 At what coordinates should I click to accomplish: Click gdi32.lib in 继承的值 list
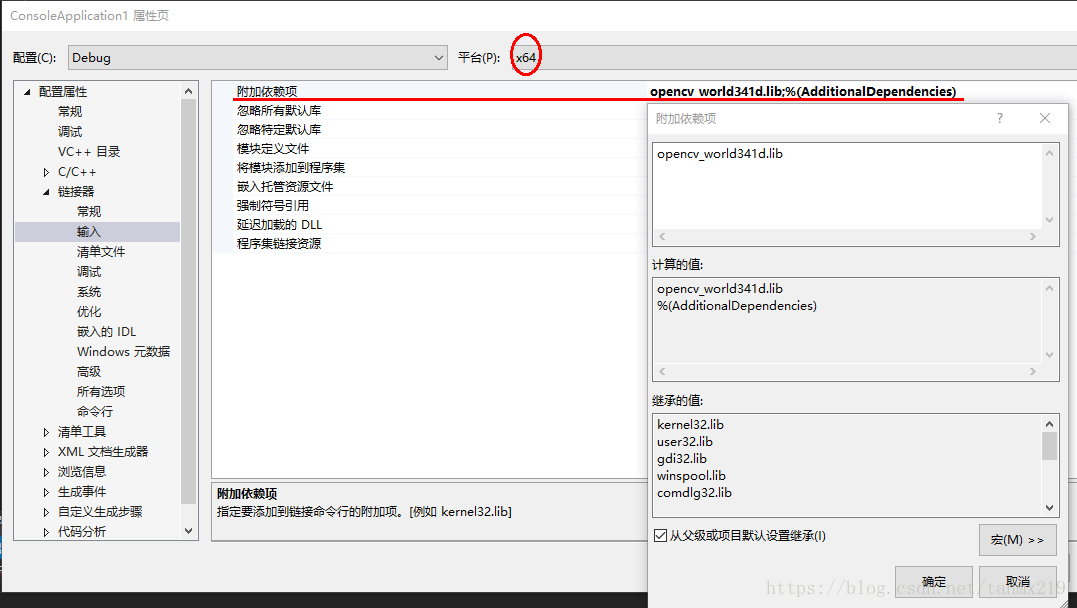point(681,458)
